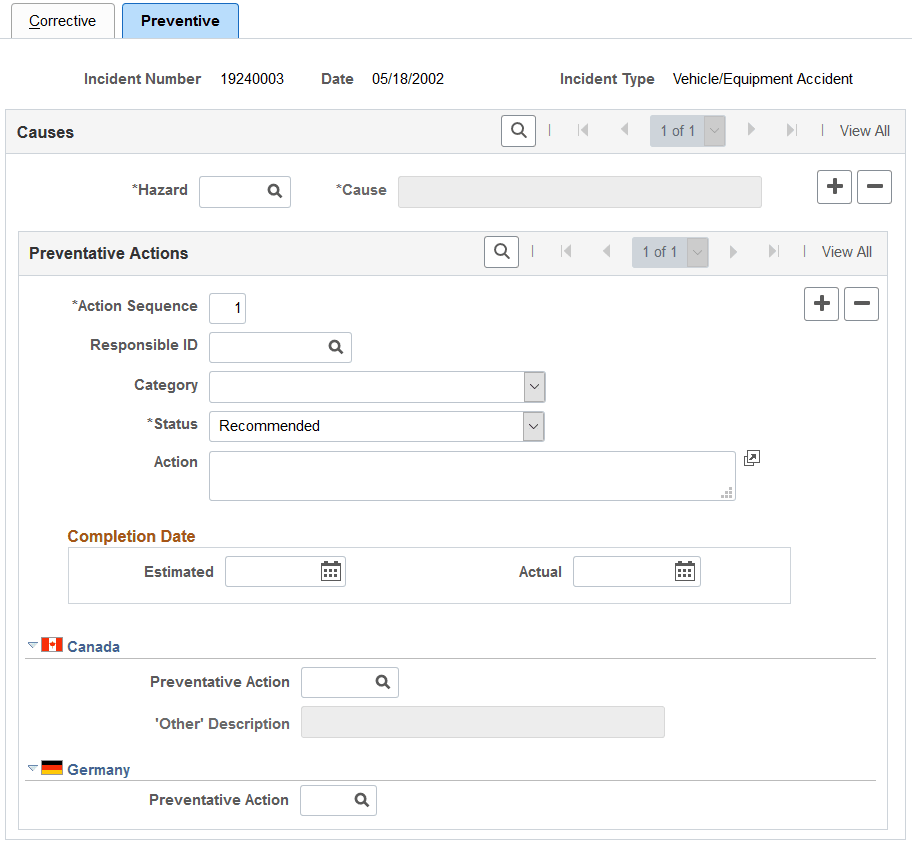The width and height of the screenshot is (912, 844).
Task: Go to first row in Preventative Actions
Action: click(x=566, y=251)
